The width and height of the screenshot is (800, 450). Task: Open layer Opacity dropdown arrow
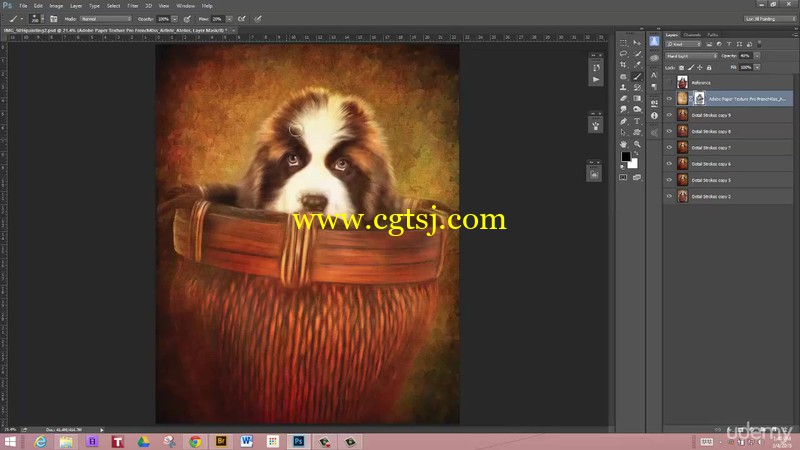757,56
